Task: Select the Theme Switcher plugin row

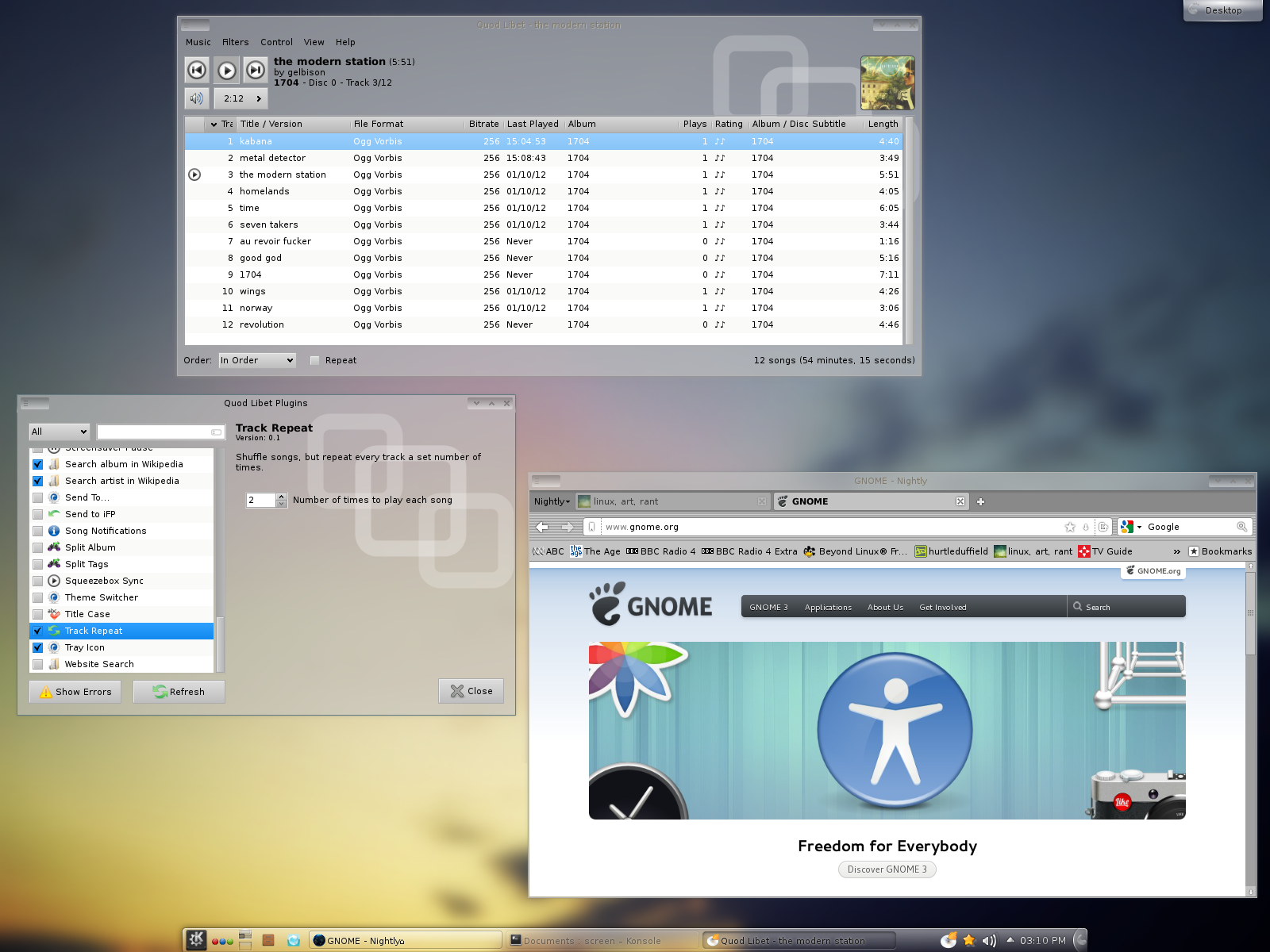Action: tap(121, 597)
